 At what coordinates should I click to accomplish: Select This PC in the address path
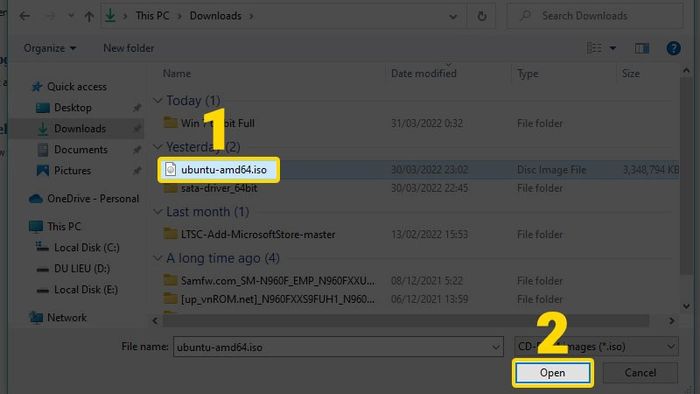[152, 16]
